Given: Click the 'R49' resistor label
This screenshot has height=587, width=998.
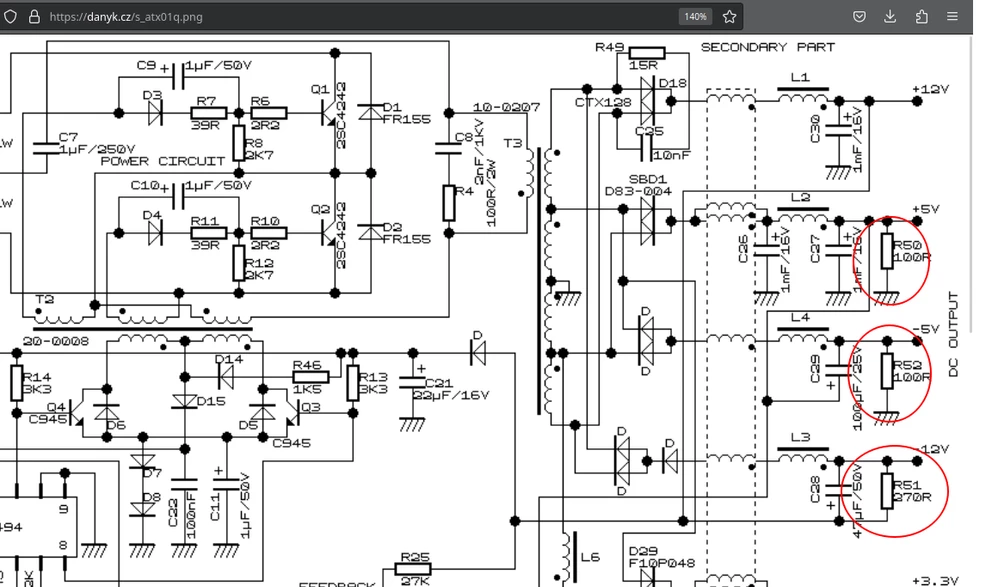Looking at the screenshot, I should pos(610,47).
